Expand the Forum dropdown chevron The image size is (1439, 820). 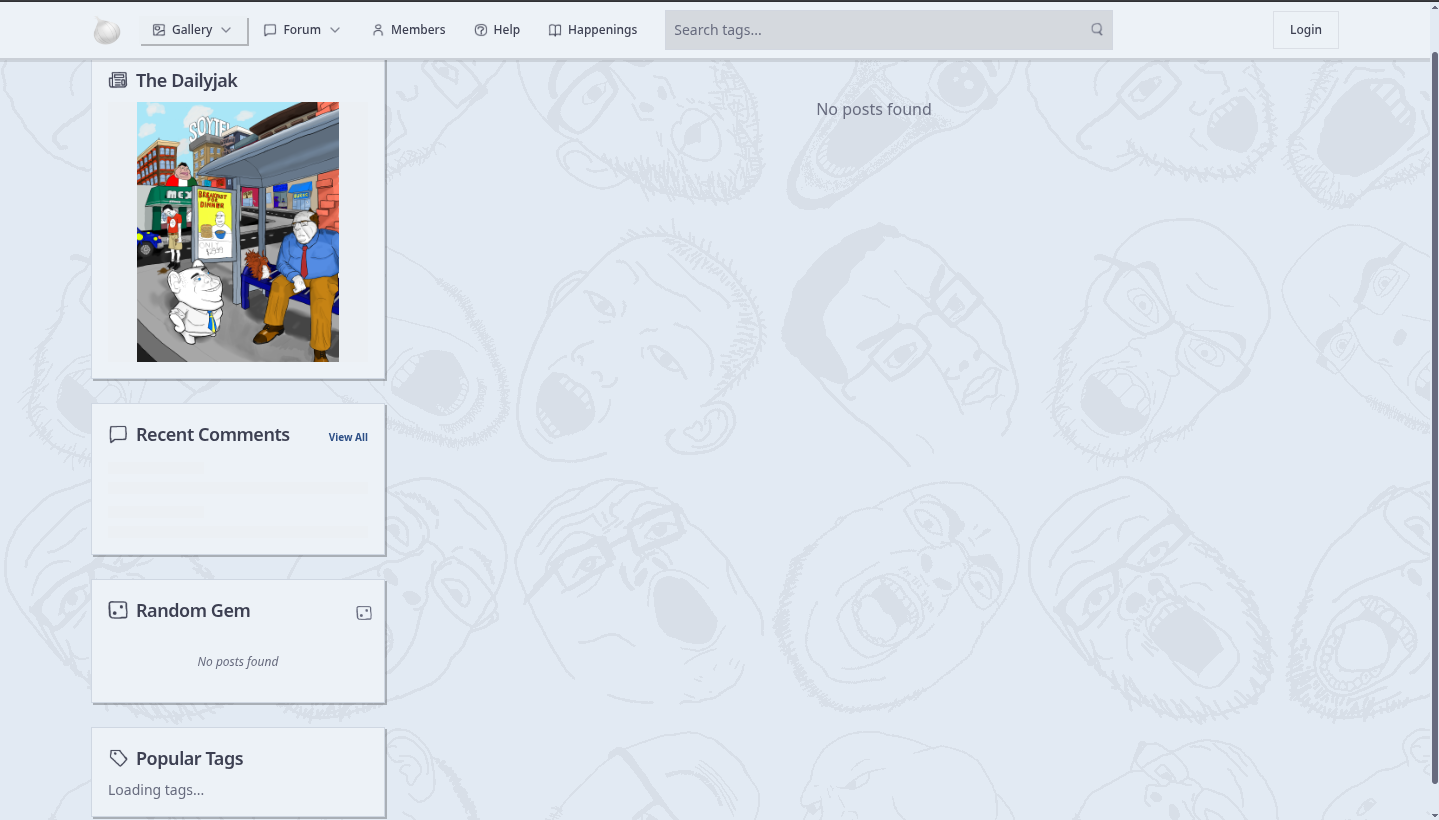point(335,30)
